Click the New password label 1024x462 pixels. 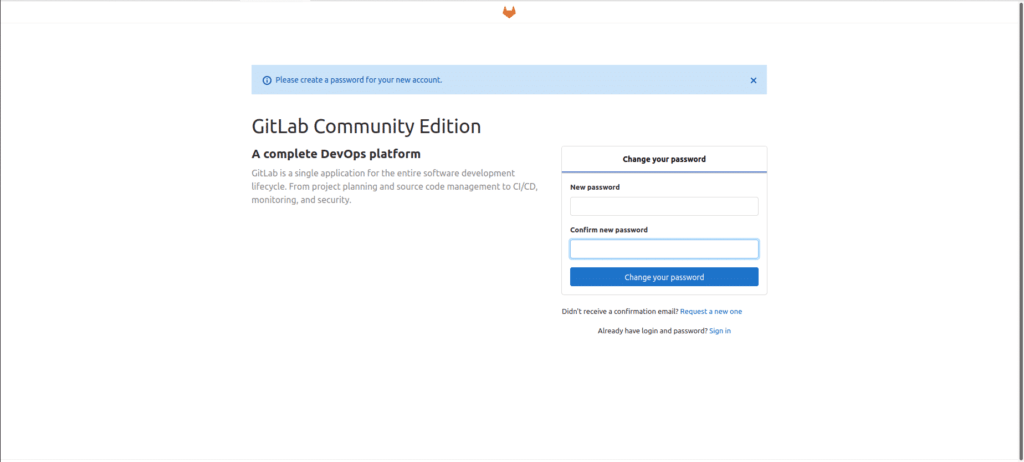(x=595, y=187)
